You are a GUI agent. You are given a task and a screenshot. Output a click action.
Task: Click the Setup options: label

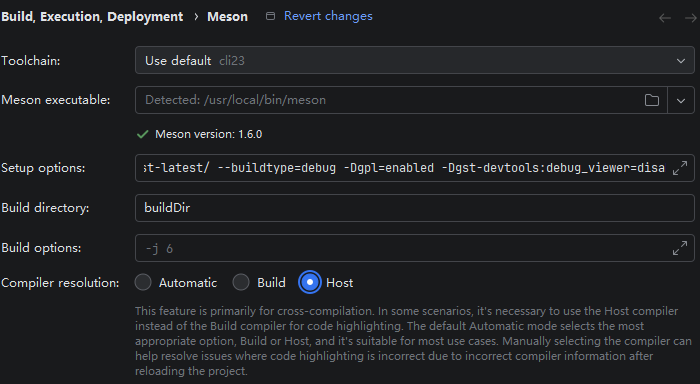click(43, 168)
